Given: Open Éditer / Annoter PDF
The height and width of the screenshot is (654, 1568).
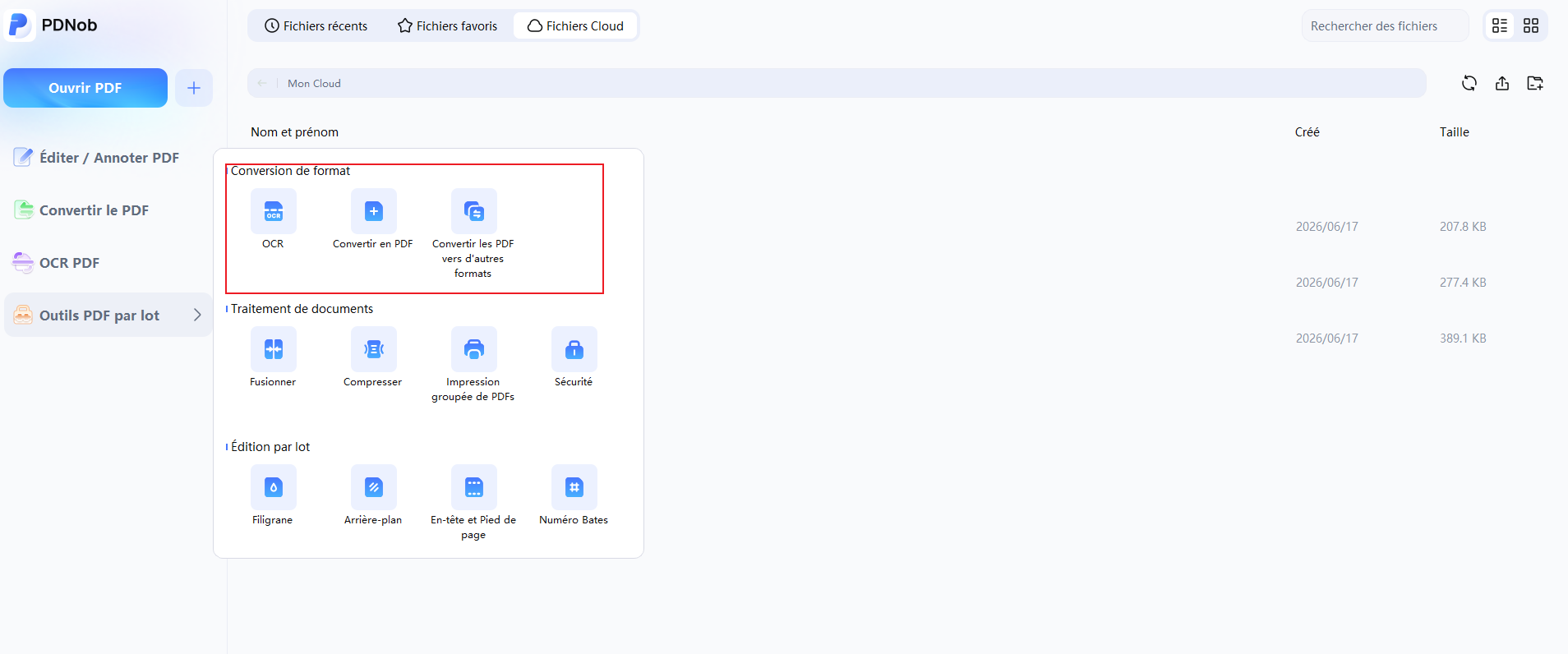Looking at the screenshot, I should click(x=108, y=158).
